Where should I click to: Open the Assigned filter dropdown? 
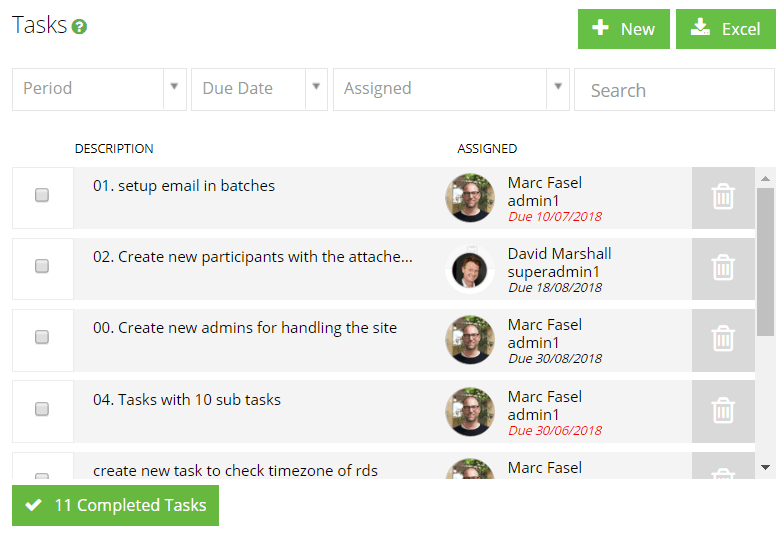tap(452, 89)
